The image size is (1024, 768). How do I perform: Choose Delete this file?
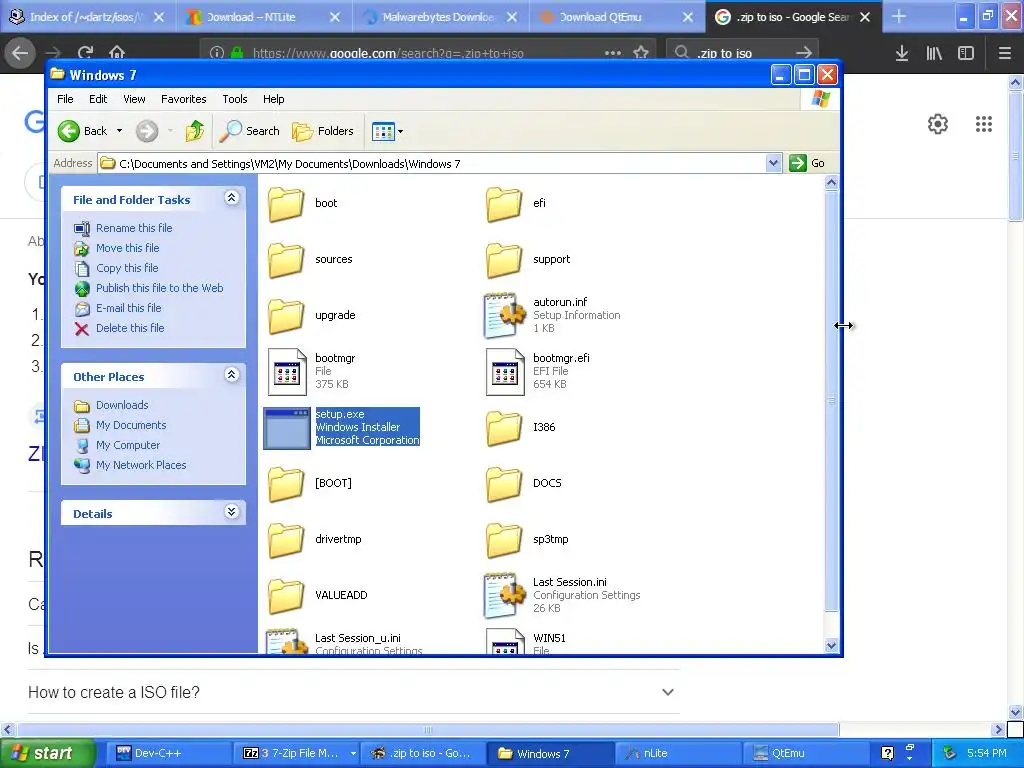click(130, 328)
